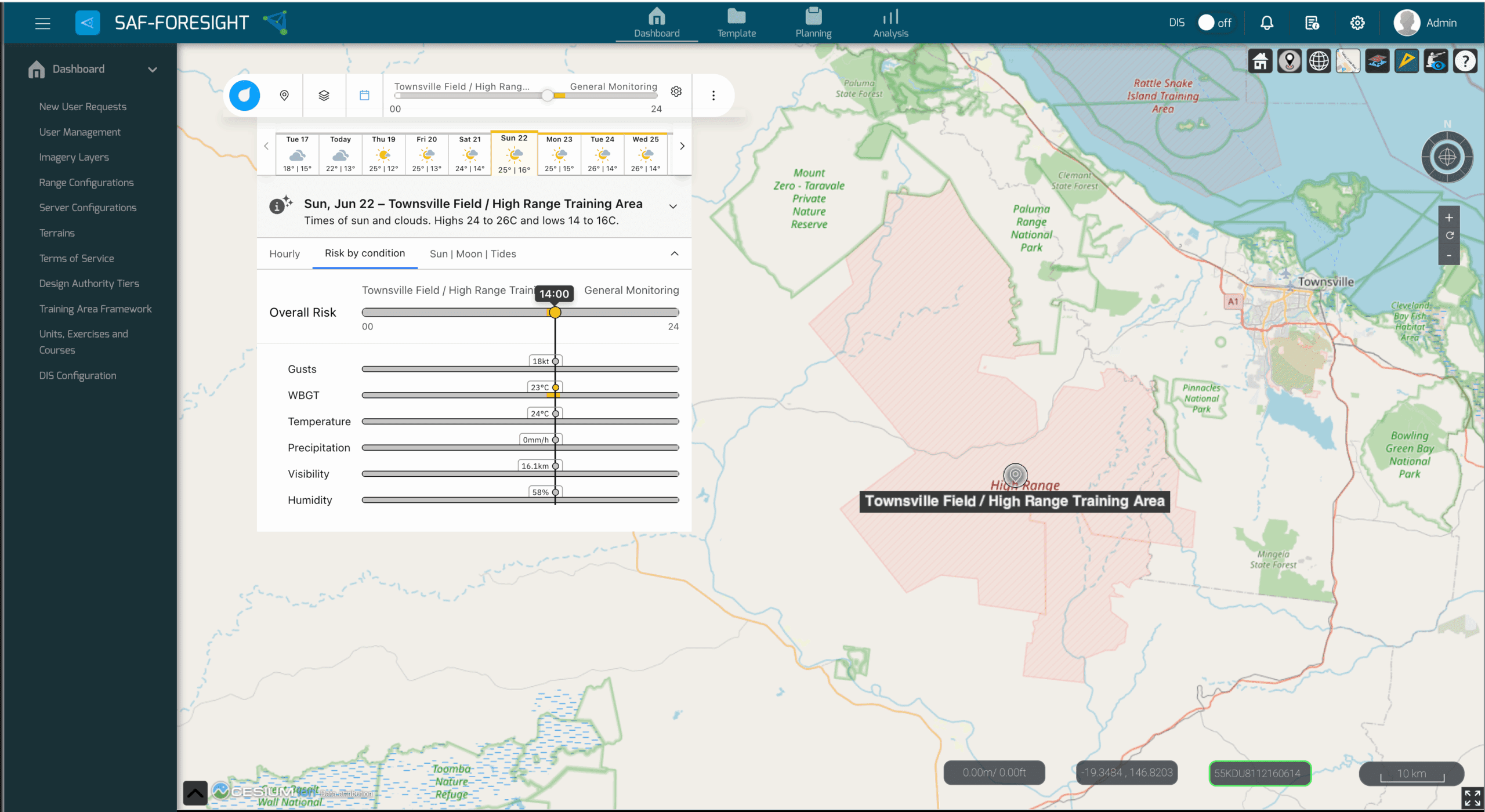Select the Risk by condition tab
This screenshot has height=812, width=1485.
pyautogui.click(x=365, y=253)
